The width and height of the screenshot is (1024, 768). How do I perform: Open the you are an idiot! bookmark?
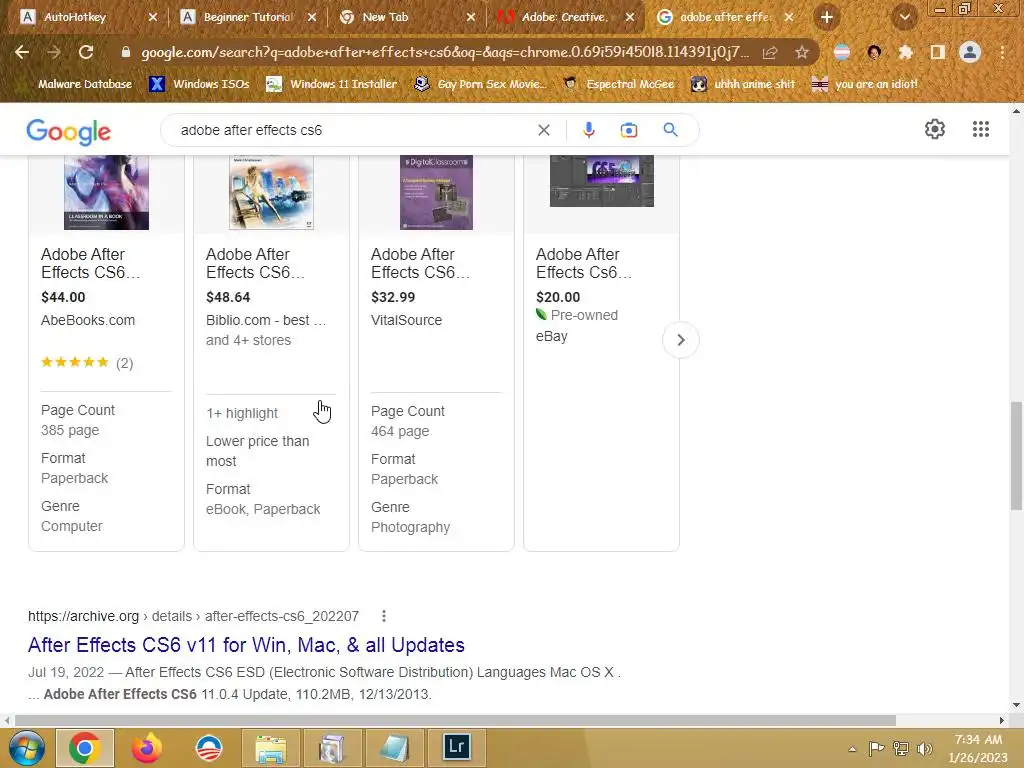pos(864,84)
